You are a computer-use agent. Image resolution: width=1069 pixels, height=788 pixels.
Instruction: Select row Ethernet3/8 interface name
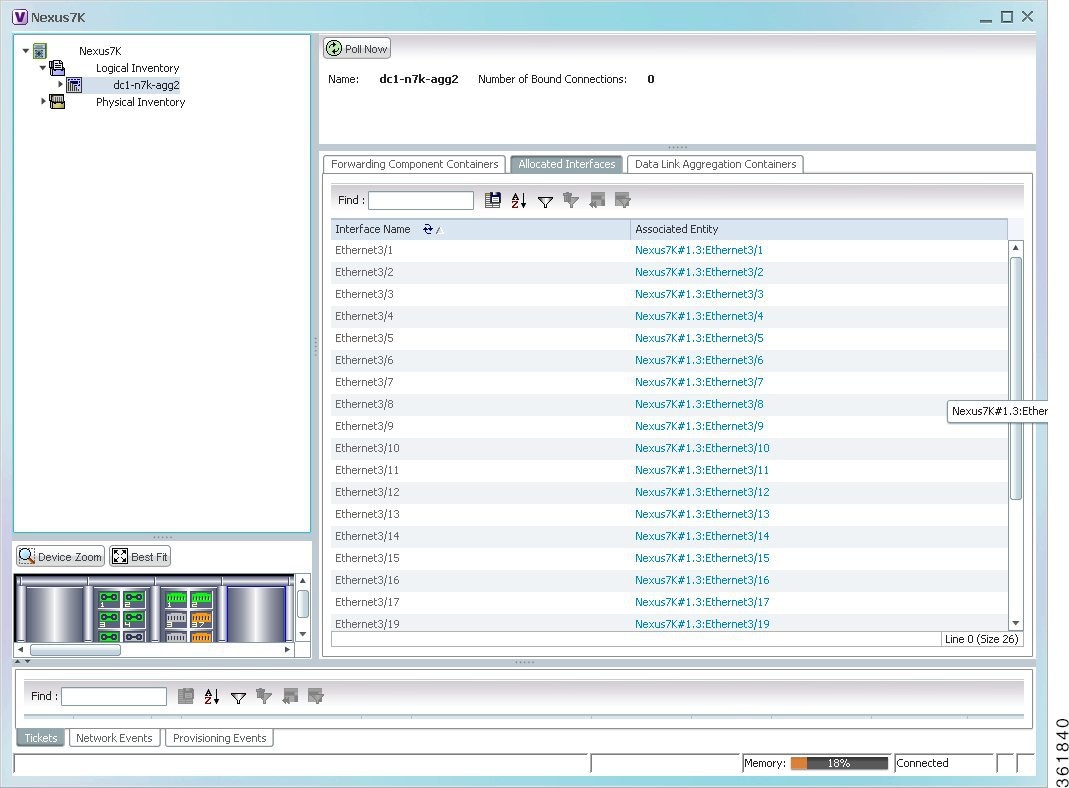[x=364, y=404]
